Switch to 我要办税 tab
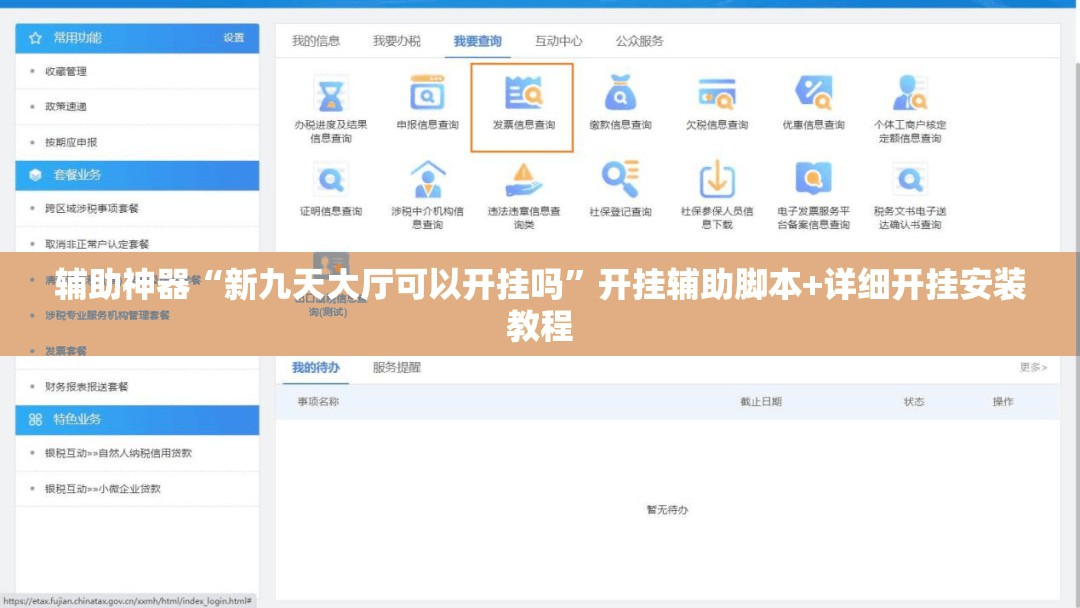This screenshot has width=1080, height=608. pos(397,41)
